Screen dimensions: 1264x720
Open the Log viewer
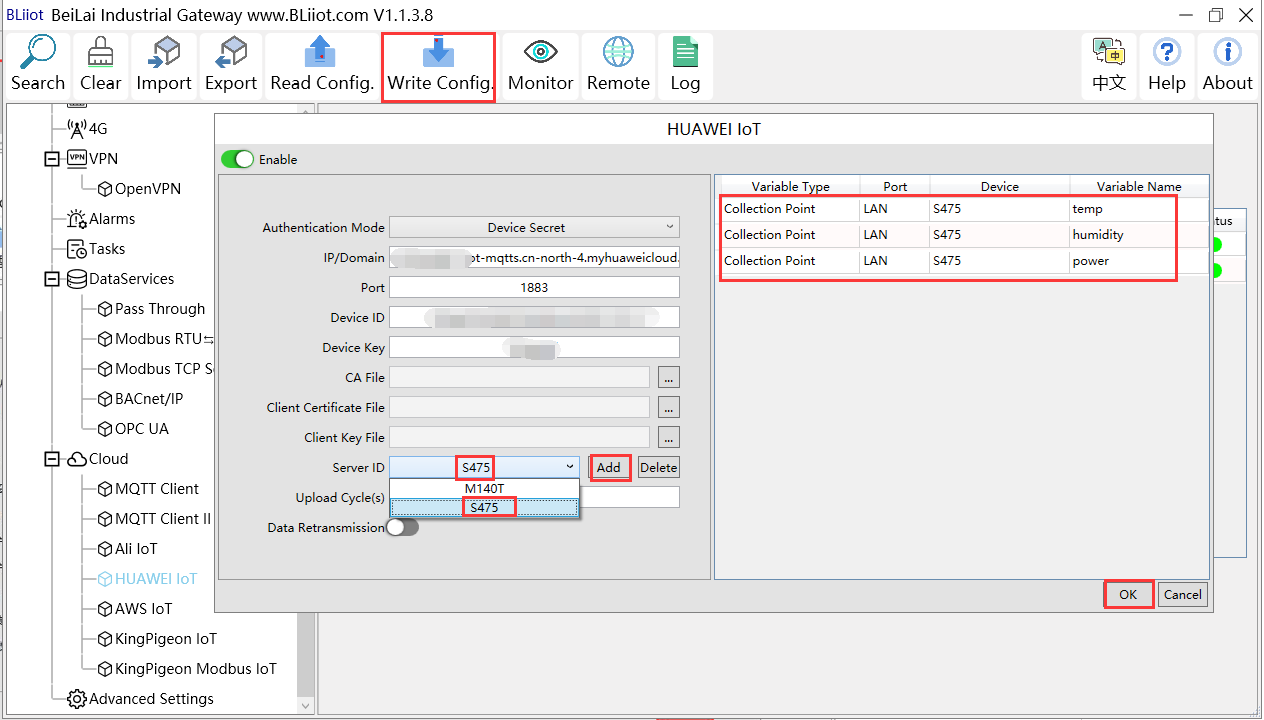[685, 66]
